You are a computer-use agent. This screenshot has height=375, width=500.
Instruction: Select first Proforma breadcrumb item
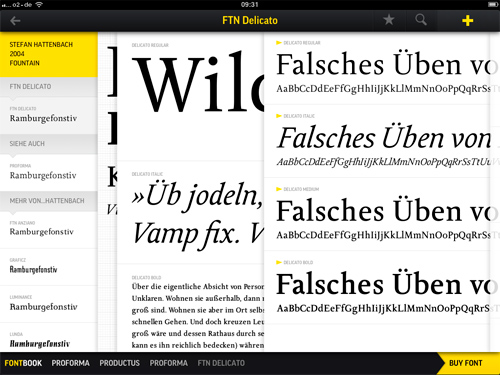70,363
